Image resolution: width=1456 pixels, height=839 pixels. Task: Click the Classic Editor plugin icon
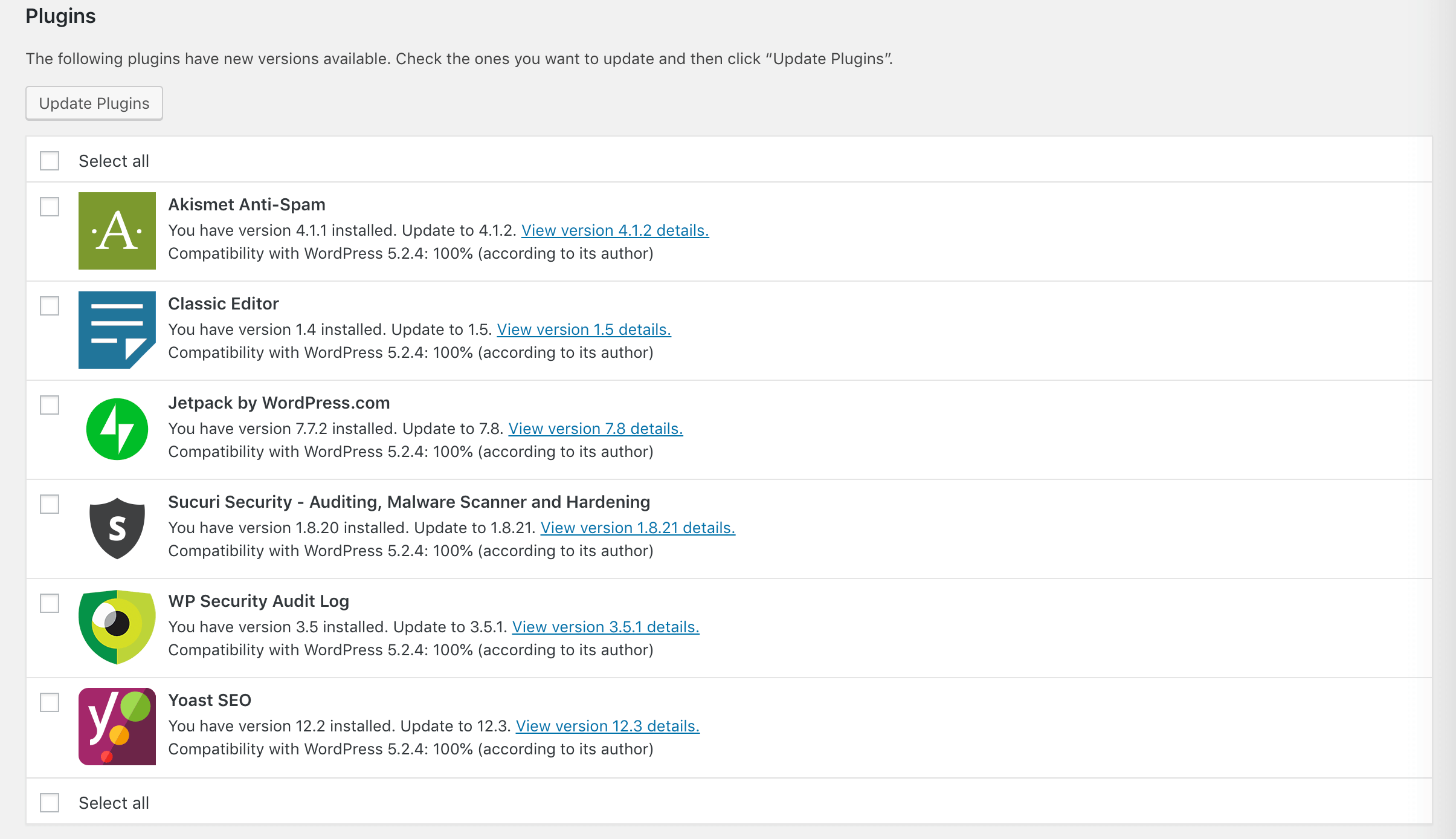point(117,330)
